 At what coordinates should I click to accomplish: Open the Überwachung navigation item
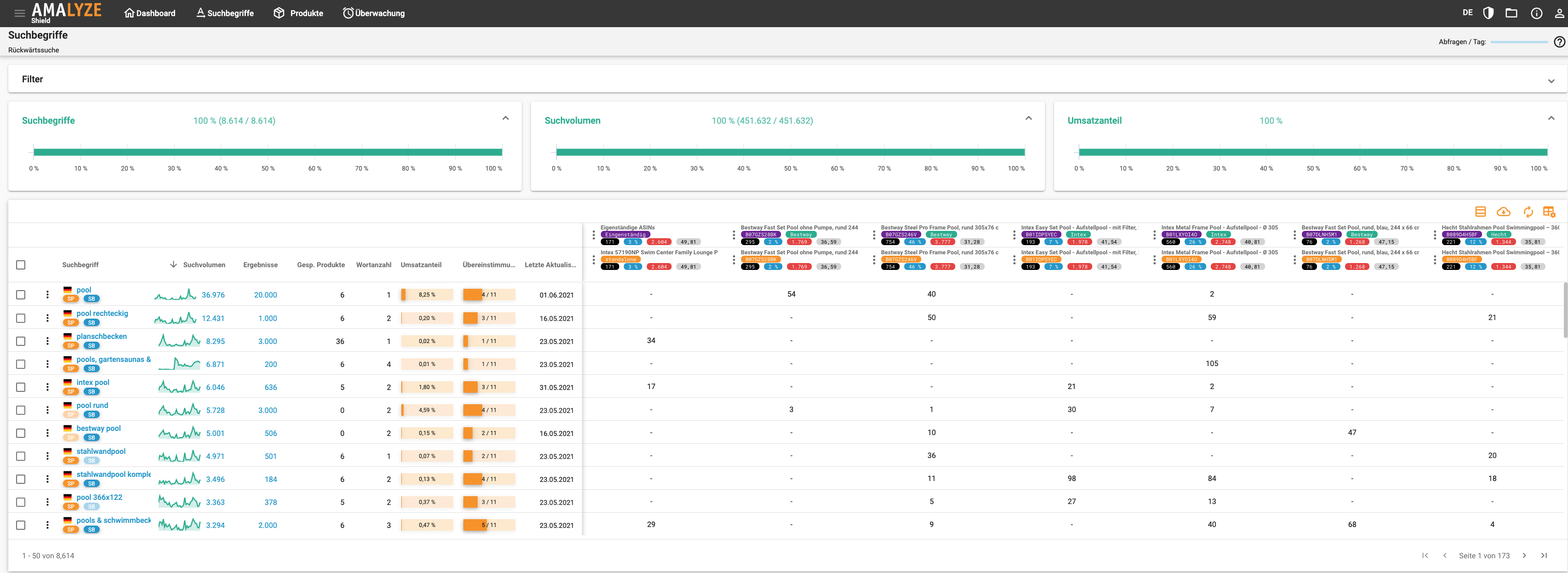[374, 13]
